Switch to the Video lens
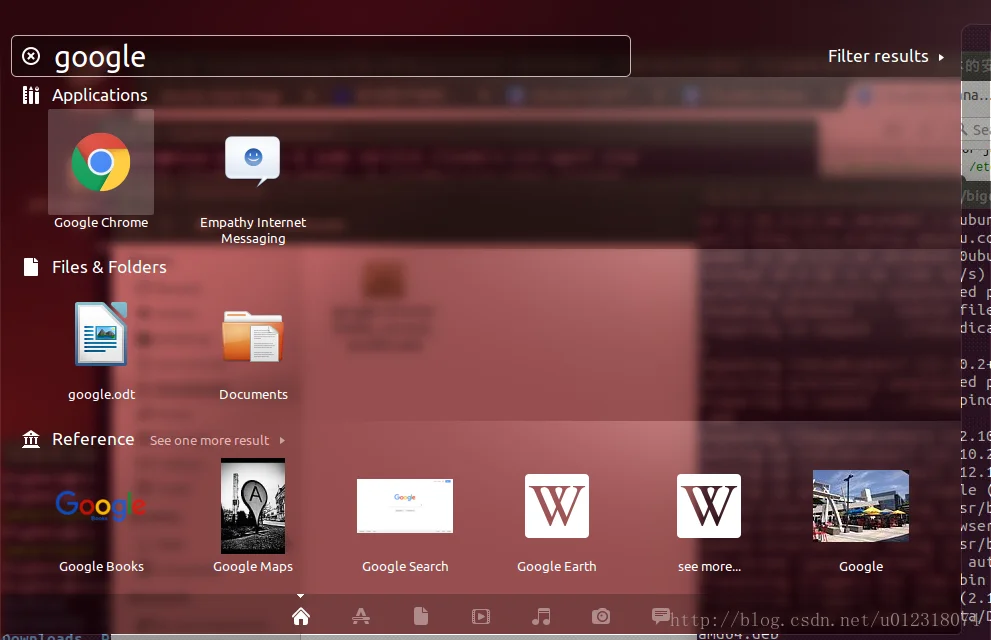The image size is (991, 640). point(481,616)
